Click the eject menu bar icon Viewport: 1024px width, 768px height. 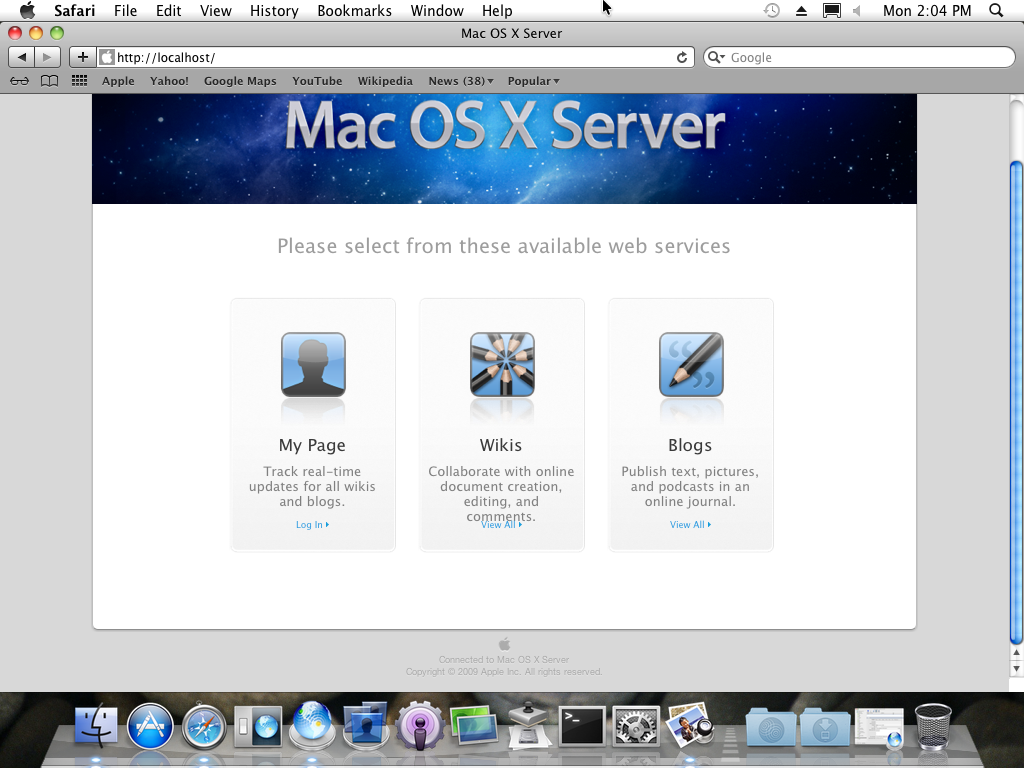(x=801, y=10)
